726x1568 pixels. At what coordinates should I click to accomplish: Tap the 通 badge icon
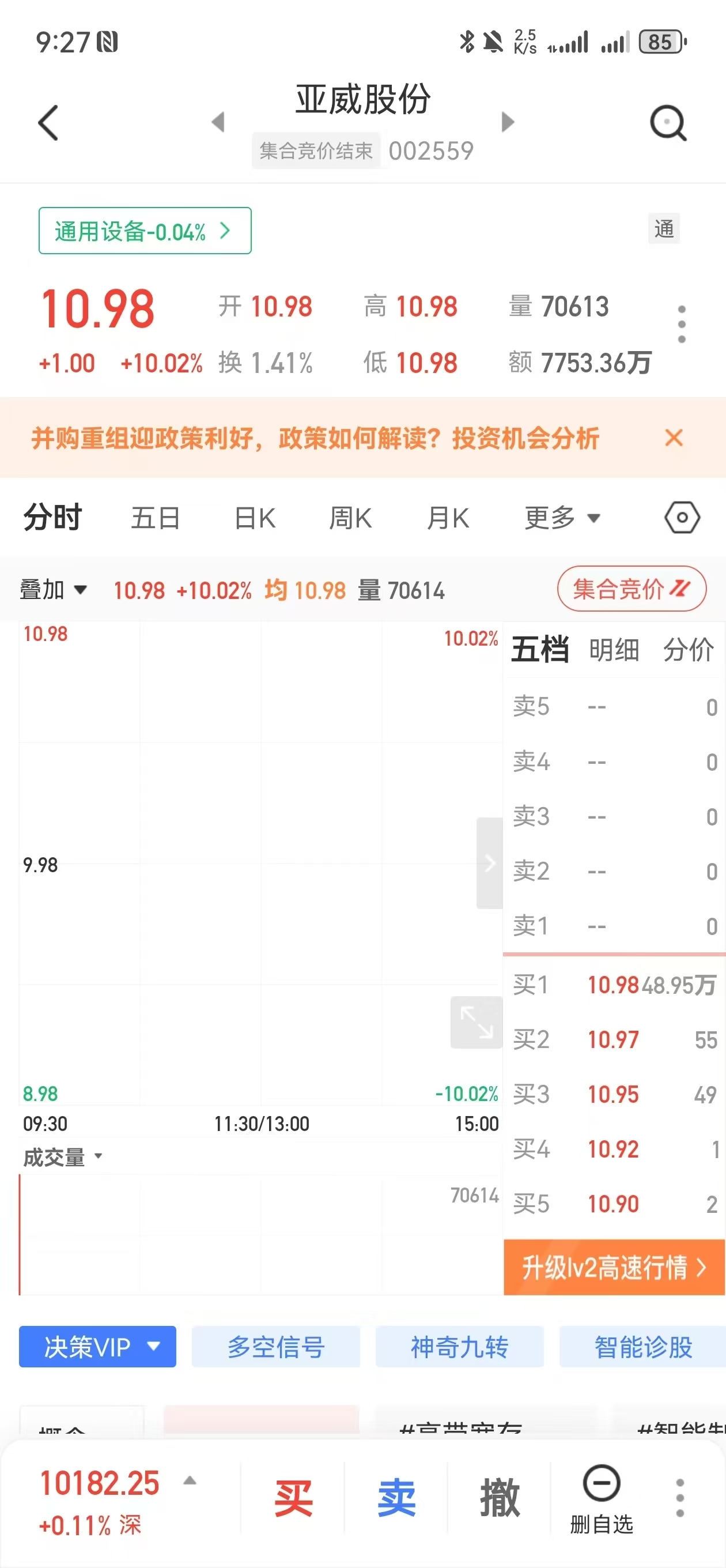[663, 229]
